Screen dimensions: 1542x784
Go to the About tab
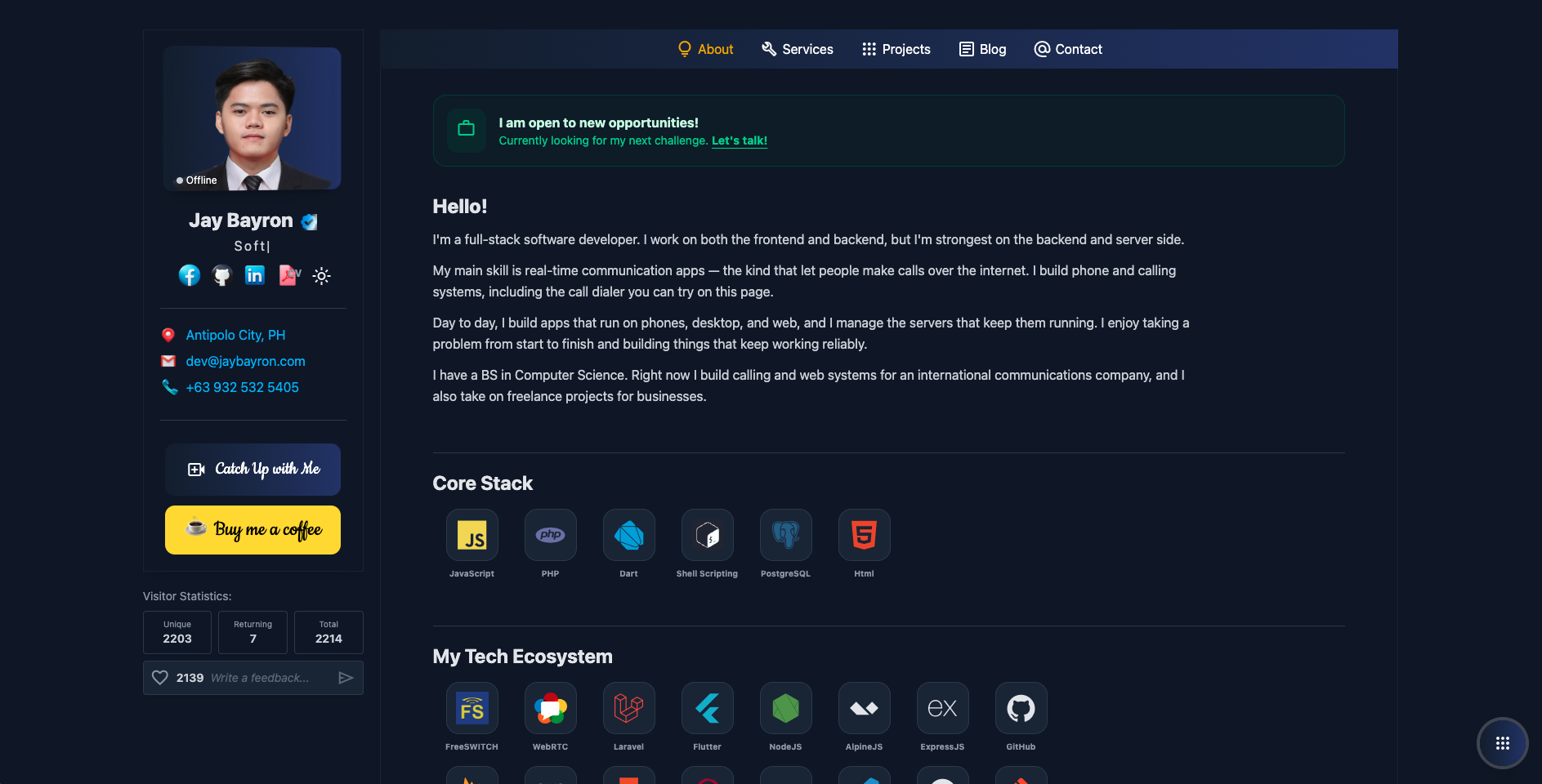[705, 49]
